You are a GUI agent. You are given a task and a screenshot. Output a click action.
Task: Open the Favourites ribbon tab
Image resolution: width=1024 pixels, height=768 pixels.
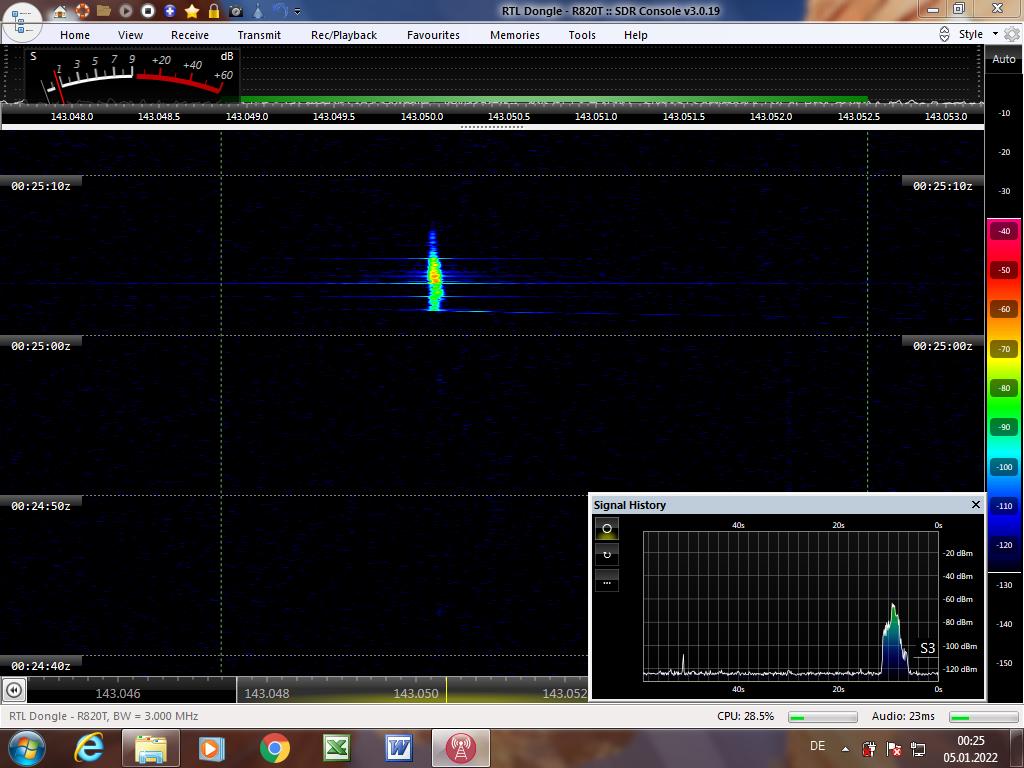click(433, 35)
